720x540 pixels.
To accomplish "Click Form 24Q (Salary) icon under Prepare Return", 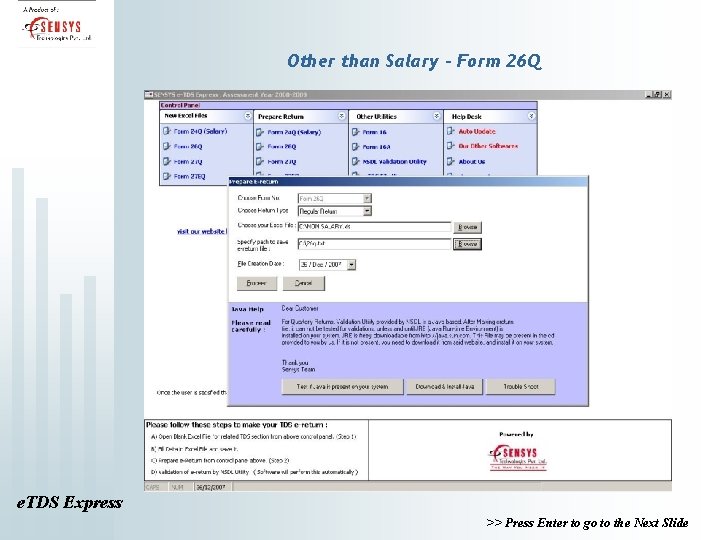I will (x=260, y=132).
